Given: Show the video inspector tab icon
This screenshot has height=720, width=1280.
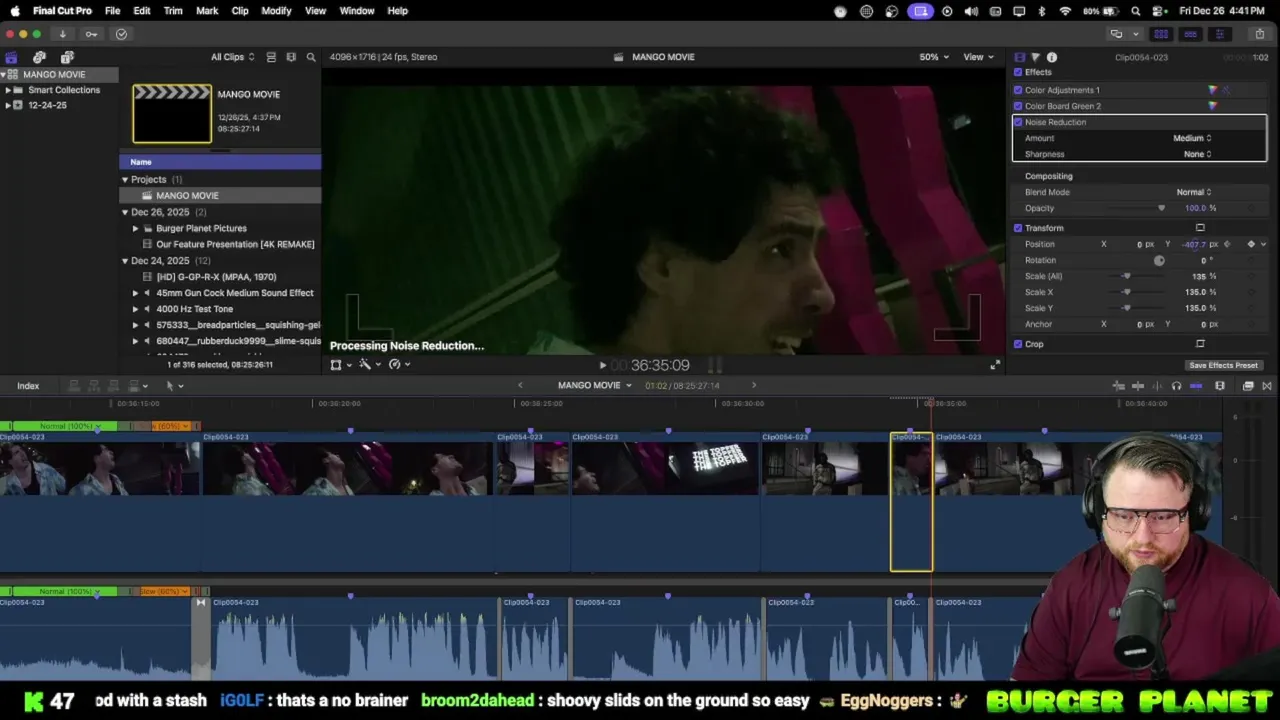Looking at the screenshot, I should [1019, 57].
